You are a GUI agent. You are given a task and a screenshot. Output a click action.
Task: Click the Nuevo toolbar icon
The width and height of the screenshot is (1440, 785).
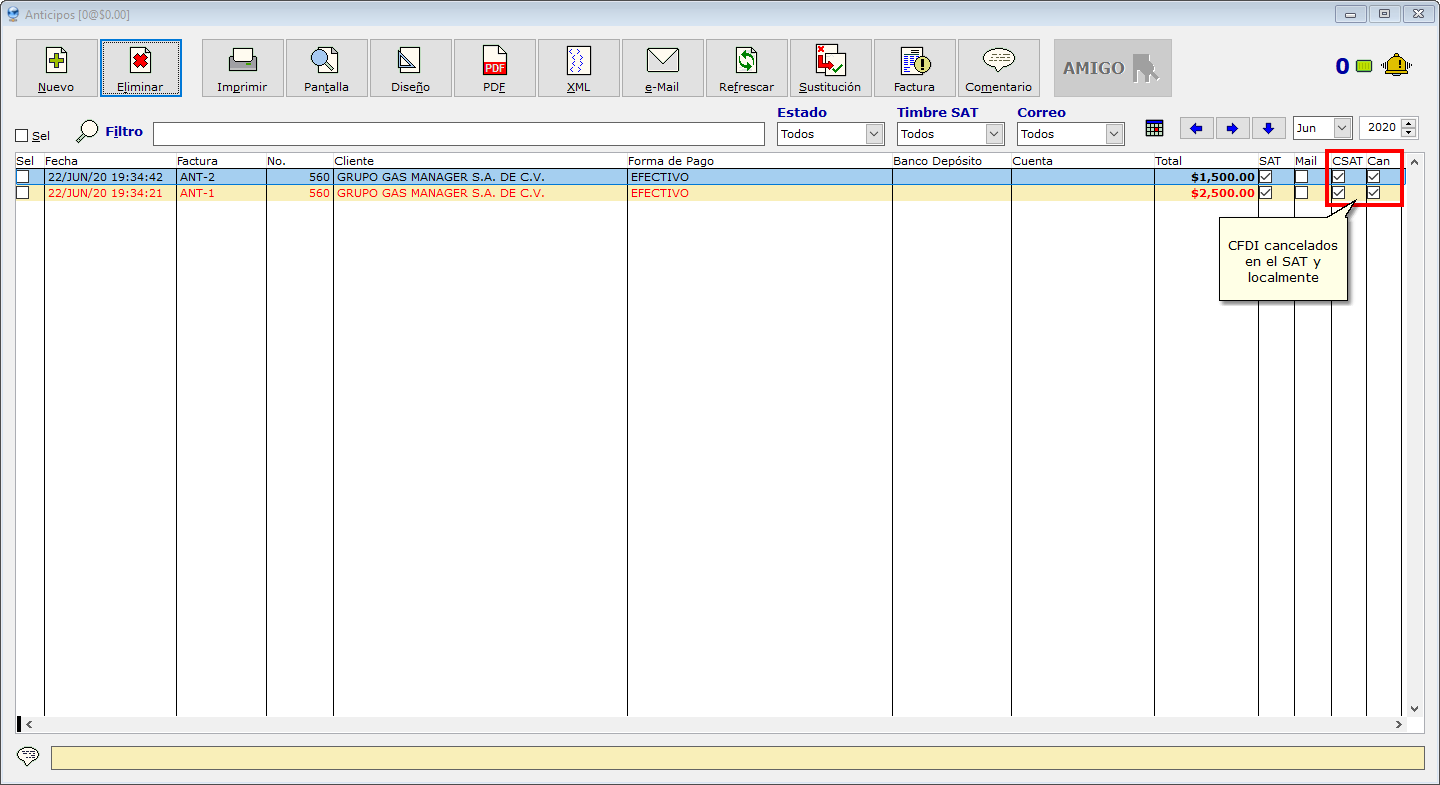(x=56, y=61)
